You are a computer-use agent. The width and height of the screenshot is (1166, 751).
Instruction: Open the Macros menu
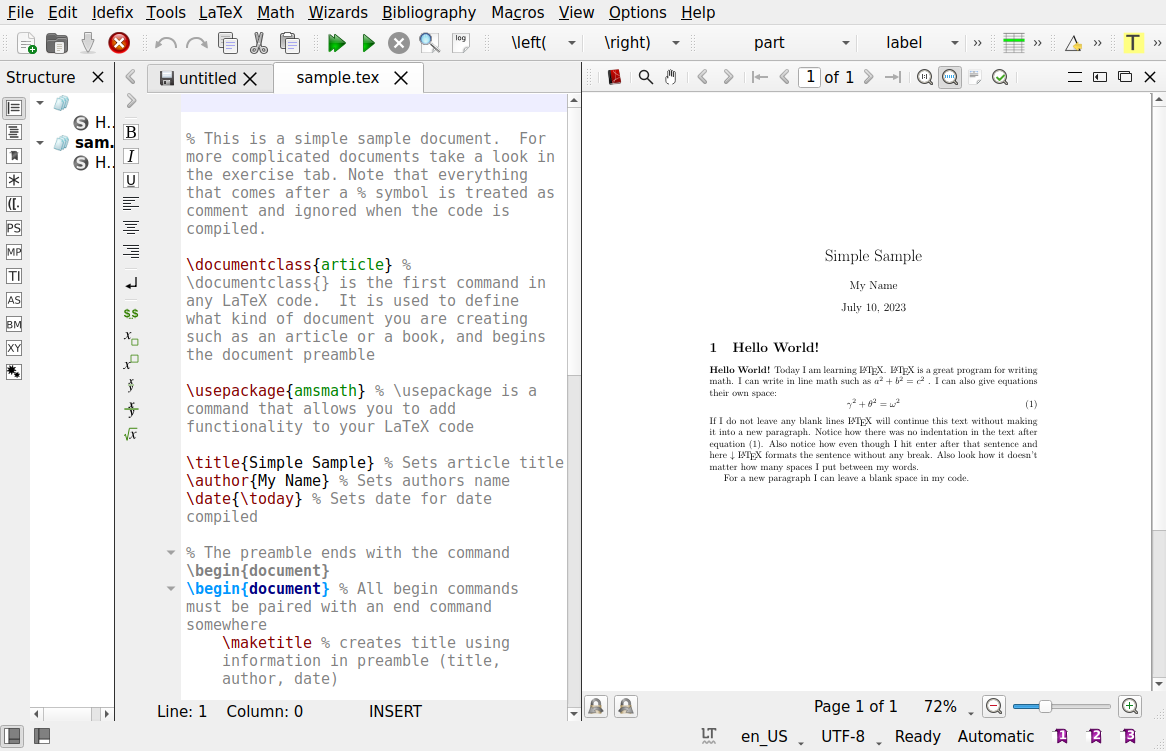point(518,13)
